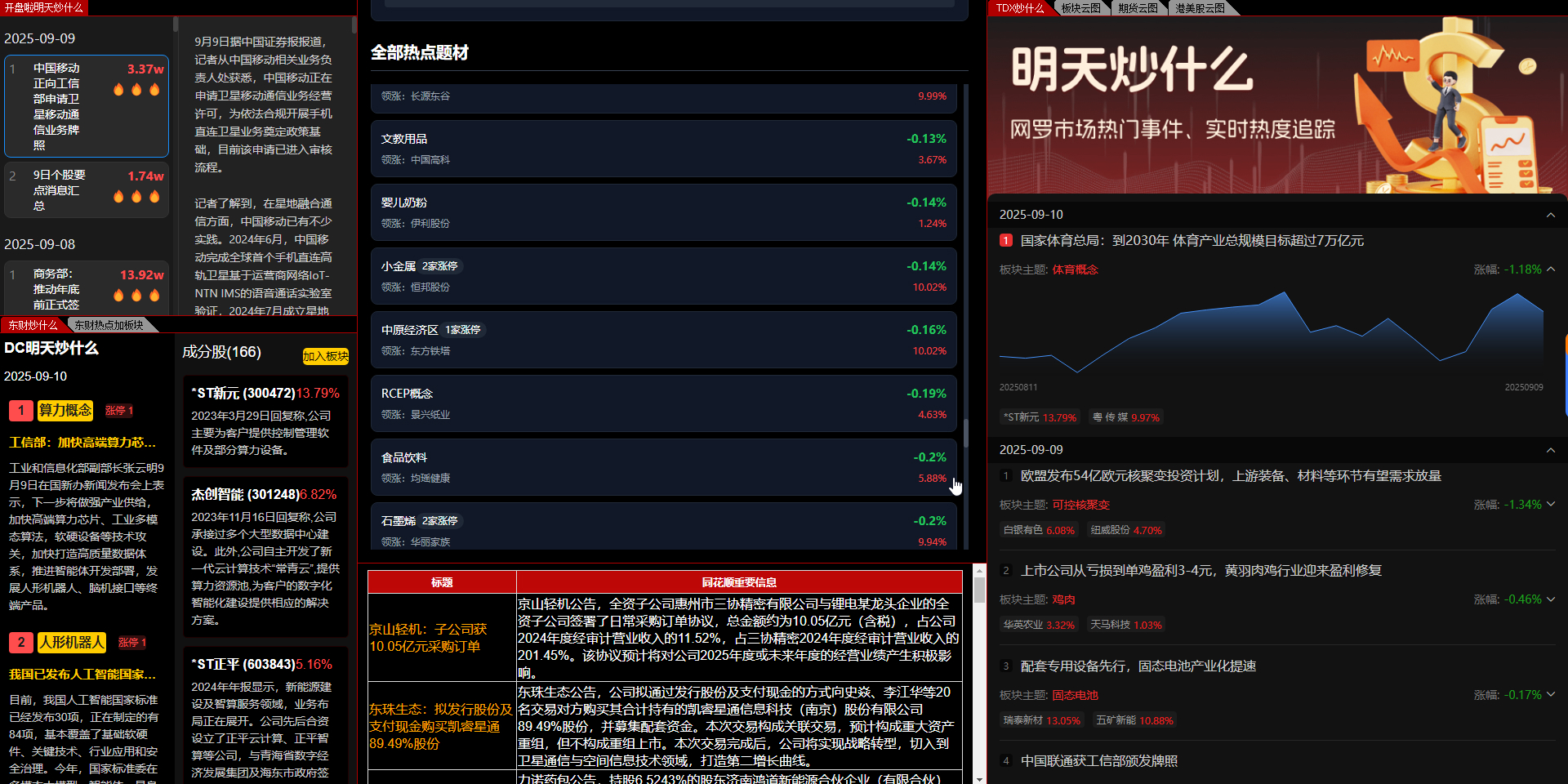
Task: Click flame heat icons on 9日个股要点消息汇总
Action: pyautogui.click(x=136, y=196)
